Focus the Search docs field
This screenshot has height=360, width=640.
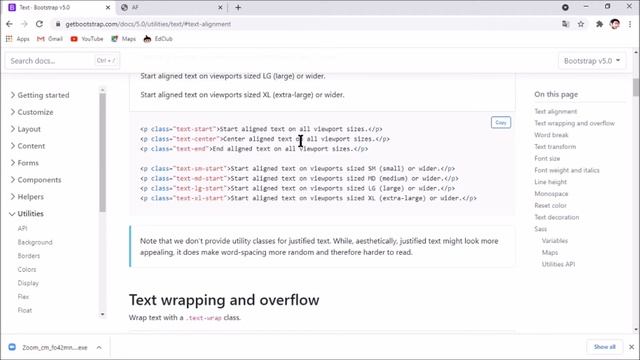click(62, 61)
